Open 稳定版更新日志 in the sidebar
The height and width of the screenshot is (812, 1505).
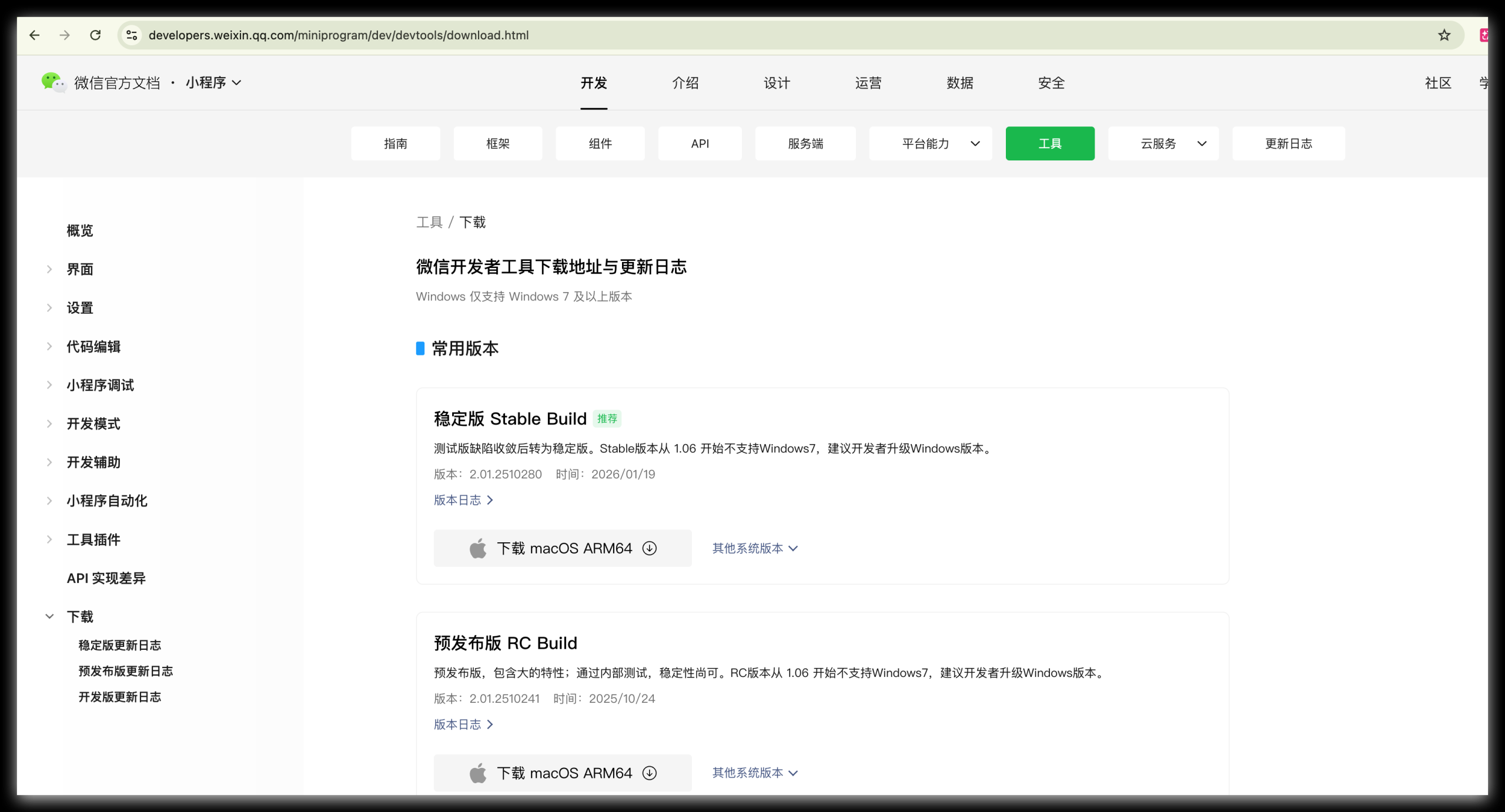120,645
